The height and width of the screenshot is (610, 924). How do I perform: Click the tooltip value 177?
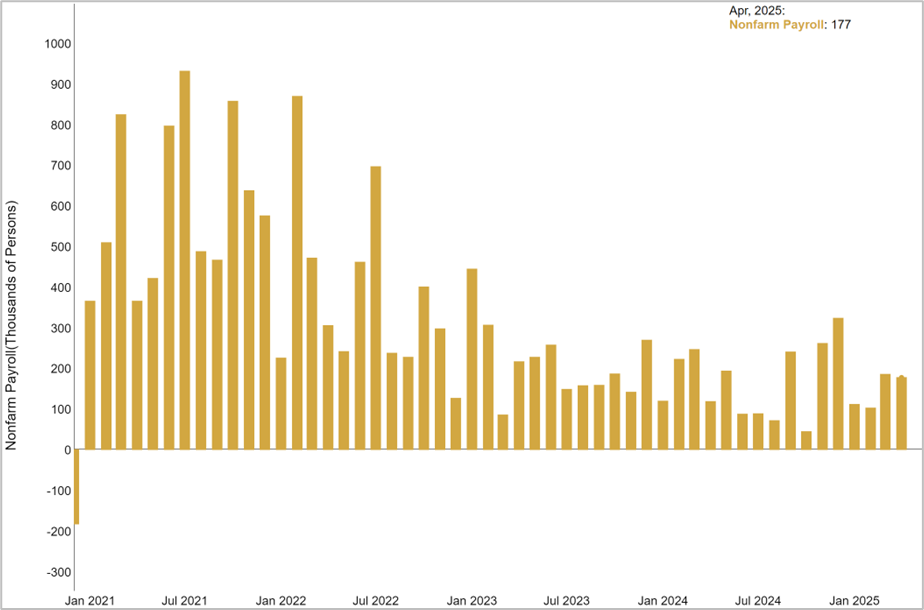click(x=841, y=25)
